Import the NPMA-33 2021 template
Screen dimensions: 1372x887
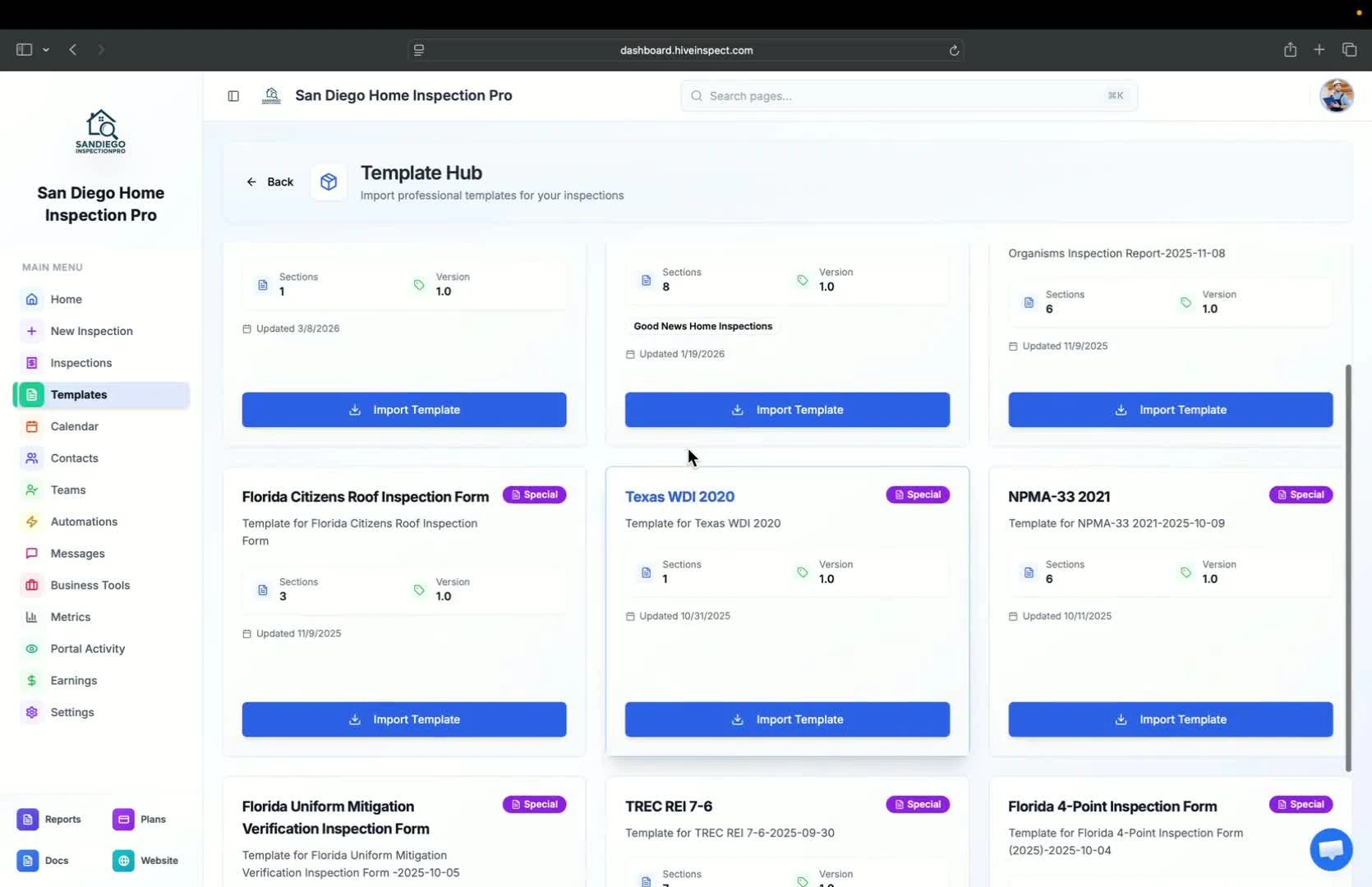coord(1171,719)
